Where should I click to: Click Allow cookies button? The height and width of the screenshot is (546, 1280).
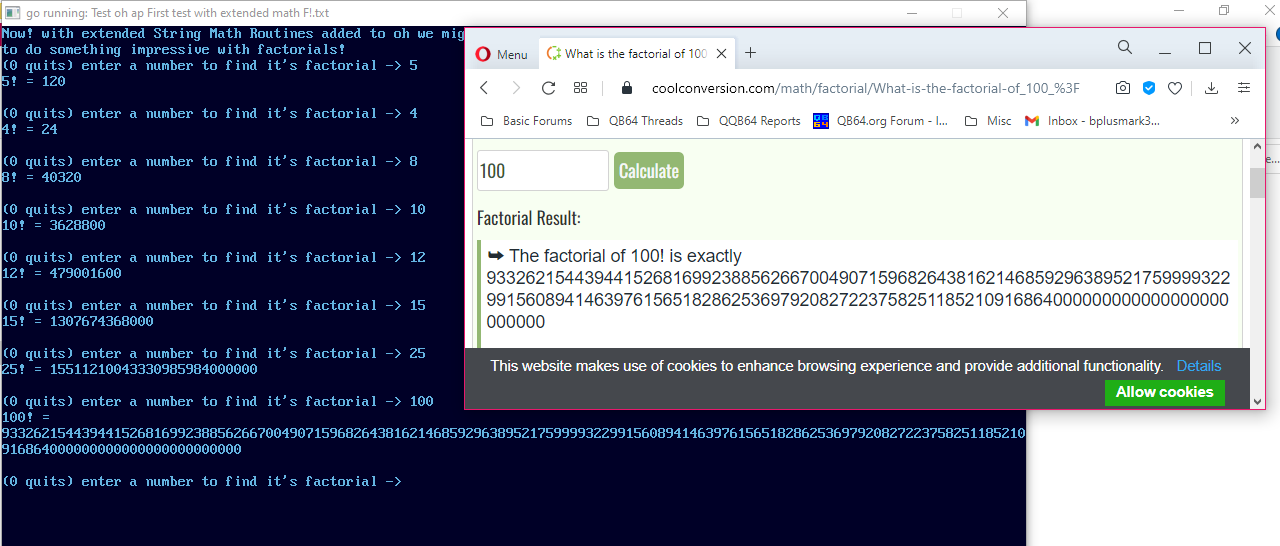point(1164,392)
